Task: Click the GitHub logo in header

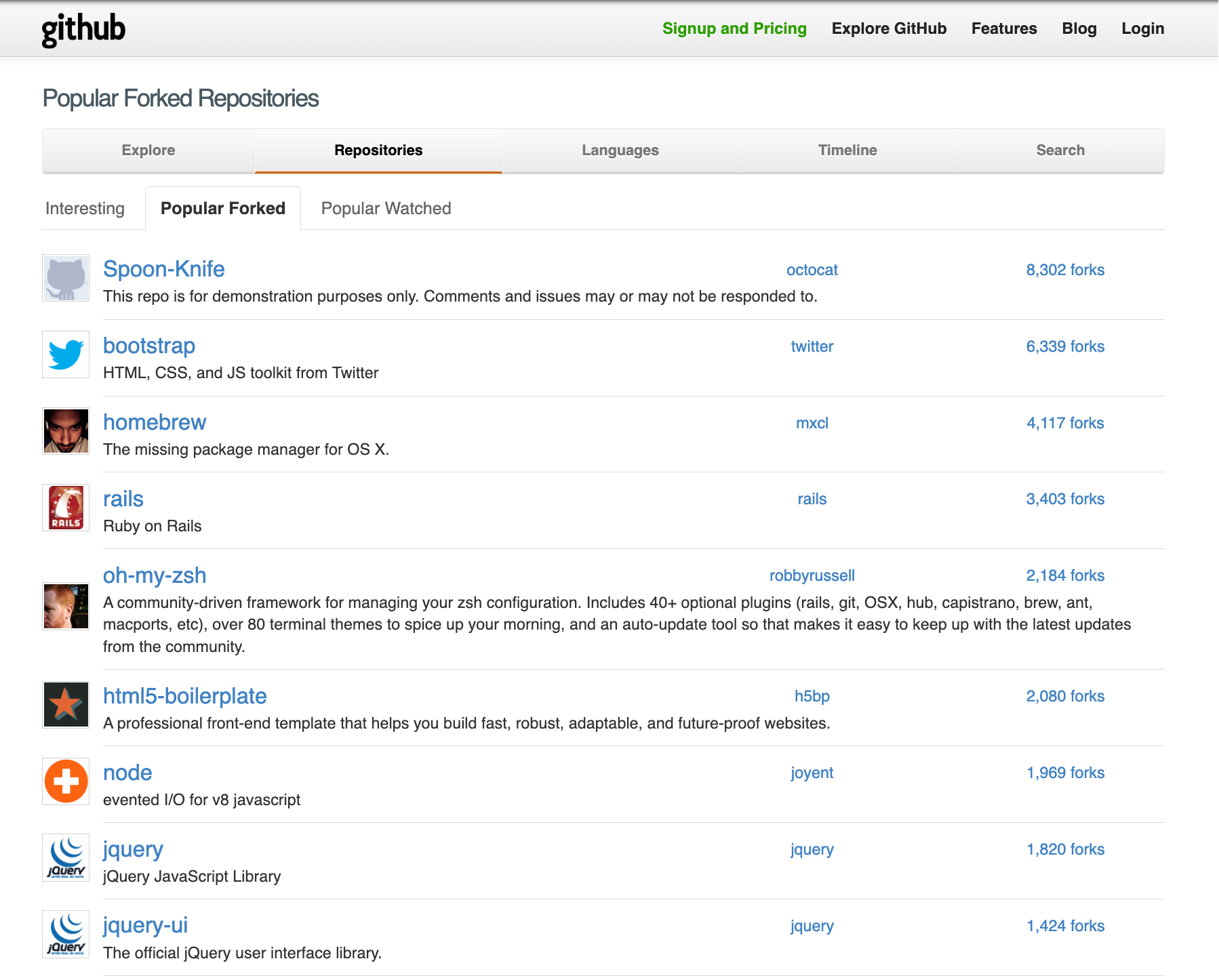Action: (83, 29)
